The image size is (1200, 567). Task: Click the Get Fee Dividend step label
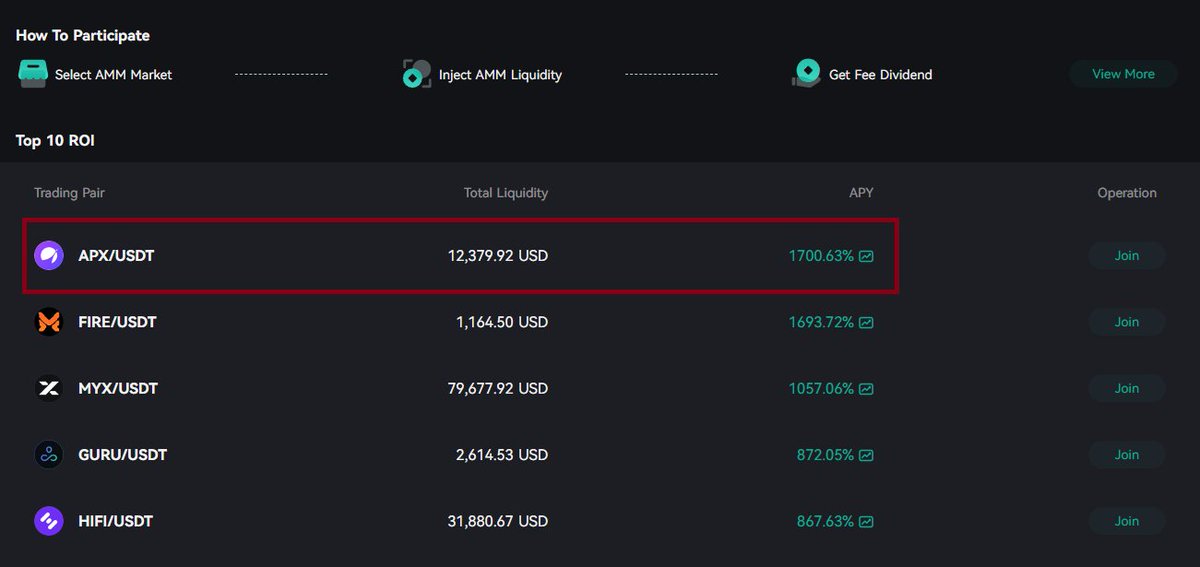pyautogui.click(x=880, y=74)
